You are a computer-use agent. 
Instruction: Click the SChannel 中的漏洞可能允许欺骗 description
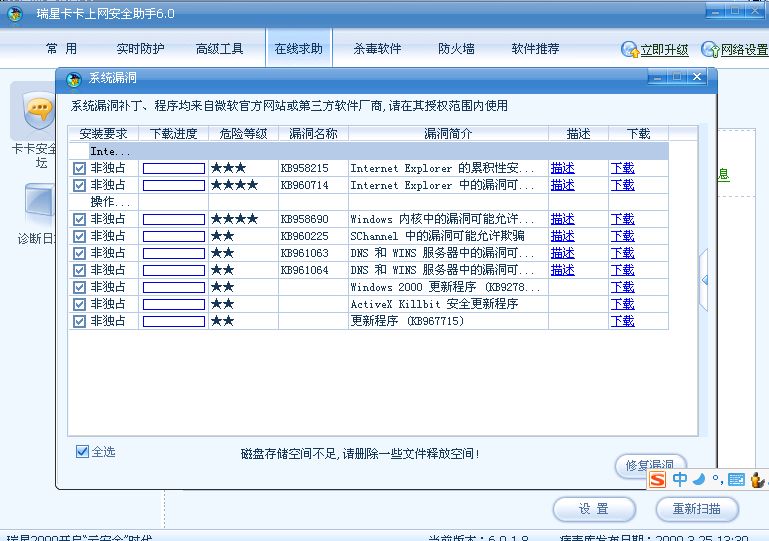pyautogui.click(x=437, y=236)
